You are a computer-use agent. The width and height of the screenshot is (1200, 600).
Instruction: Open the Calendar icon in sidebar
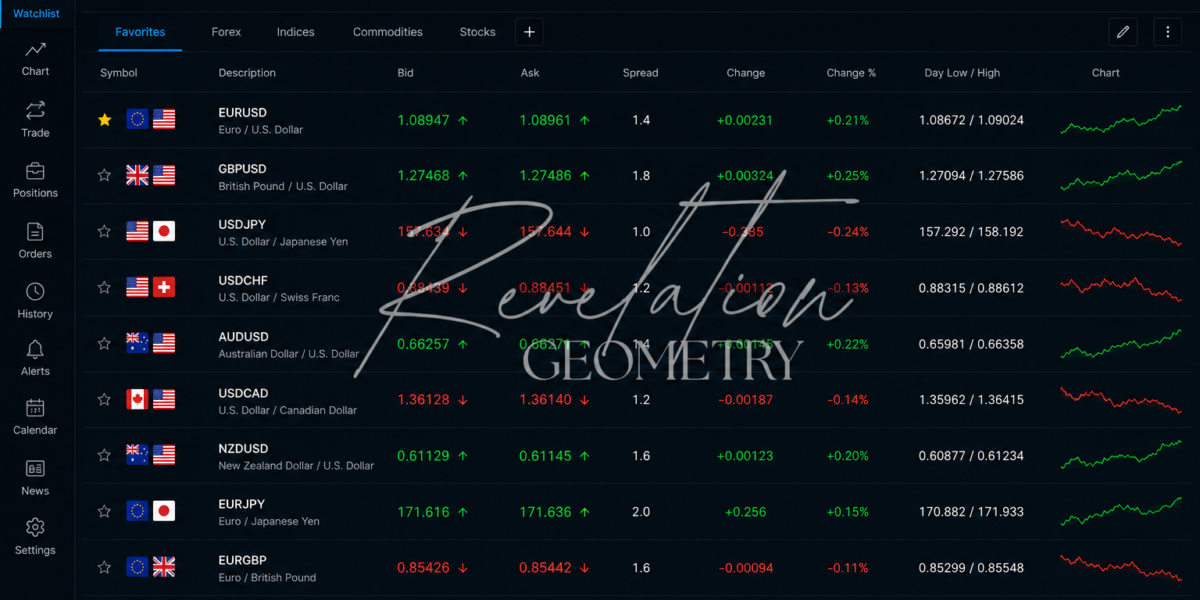point(35,407)
